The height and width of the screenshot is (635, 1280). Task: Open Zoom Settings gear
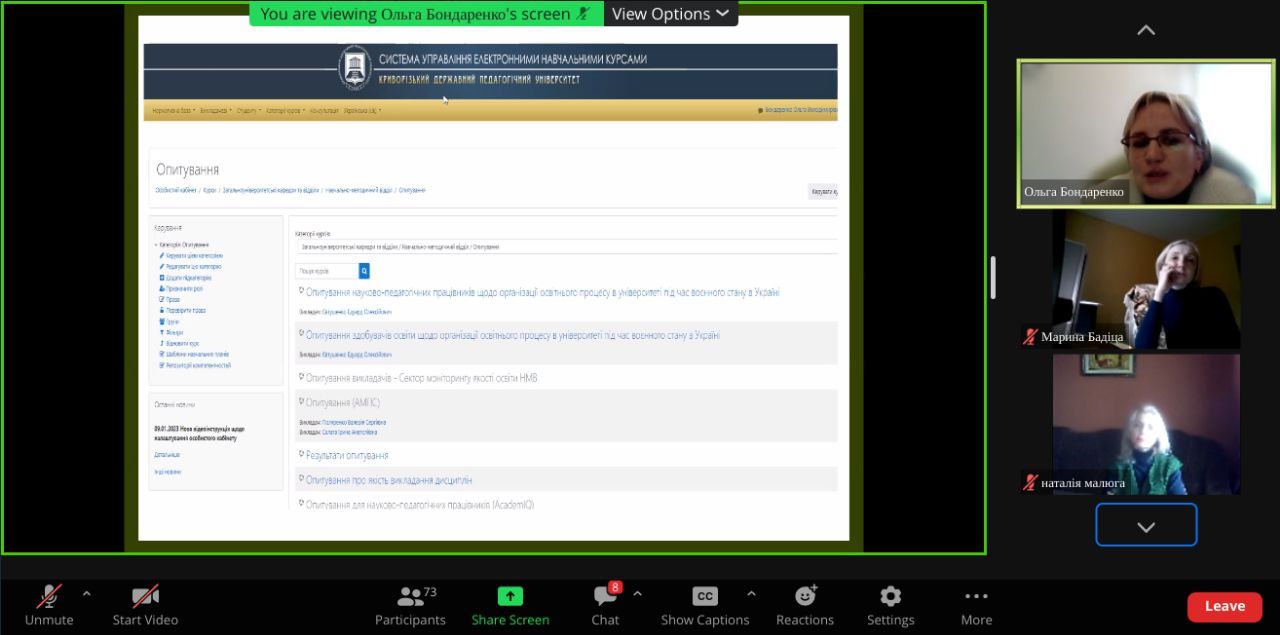pyautogui.click(x=890, y=597)
